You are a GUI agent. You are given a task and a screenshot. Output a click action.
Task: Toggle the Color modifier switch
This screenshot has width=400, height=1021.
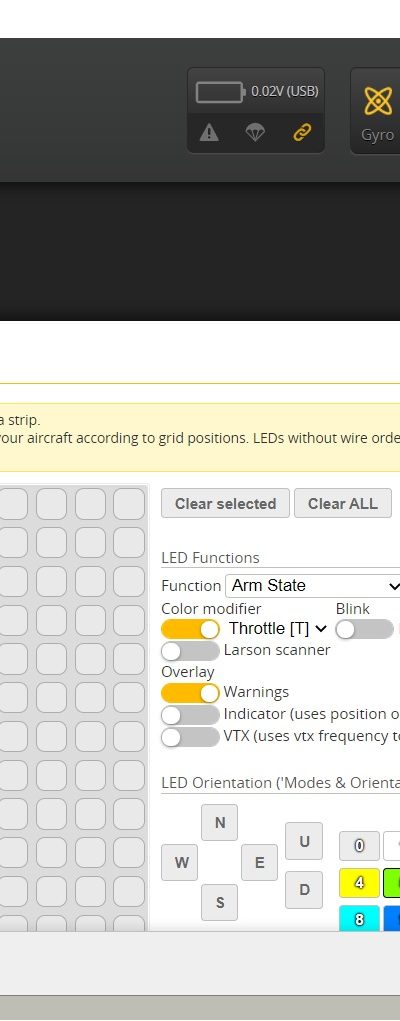click(x=190, y=629)
